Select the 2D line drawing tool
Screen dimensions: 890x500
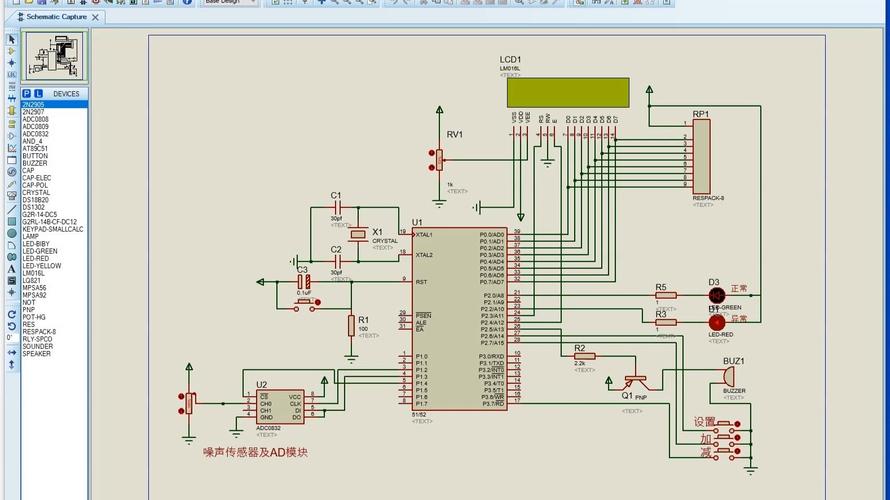(11, 209)
